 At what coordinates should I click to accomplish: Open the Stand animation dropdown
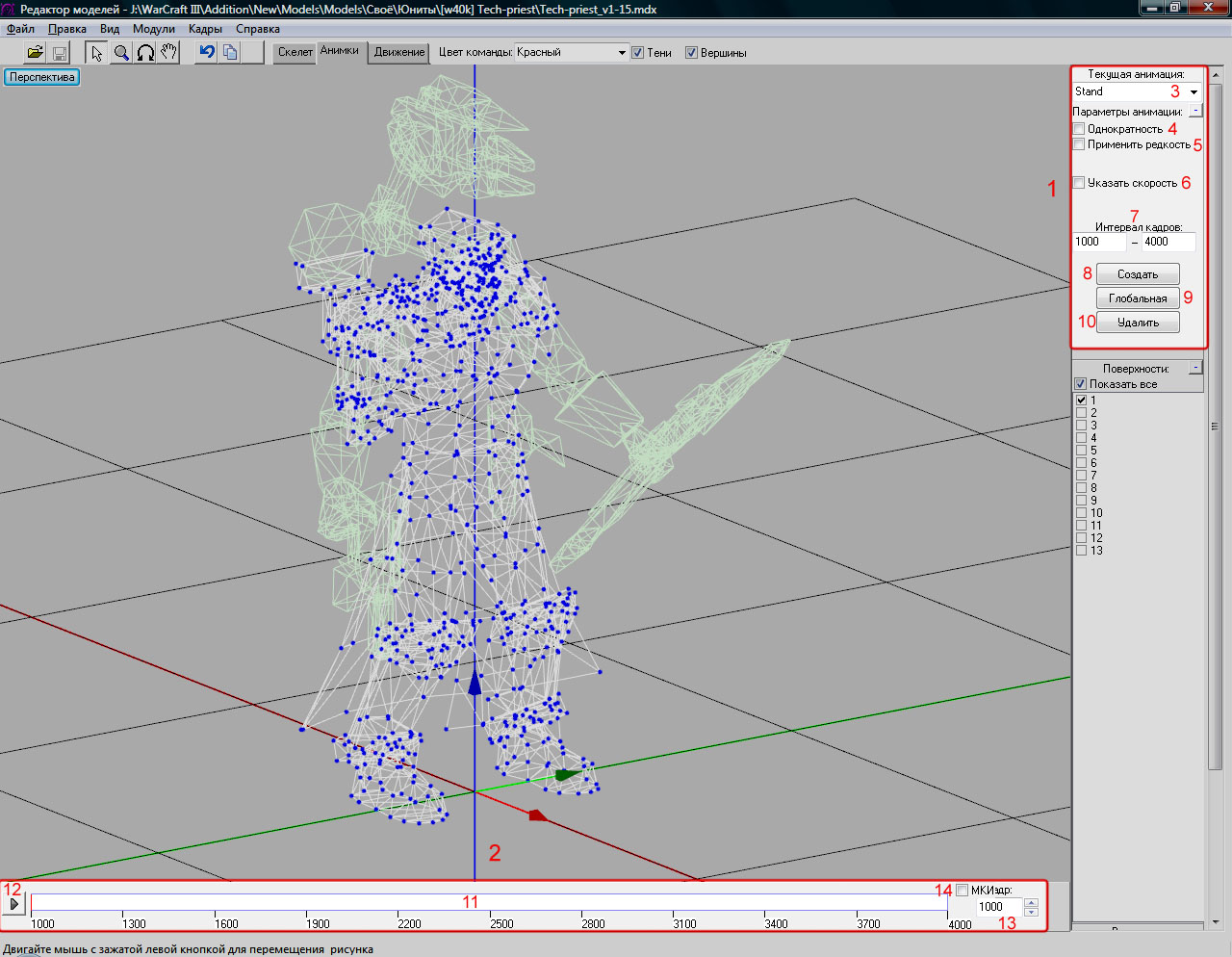1193,92
